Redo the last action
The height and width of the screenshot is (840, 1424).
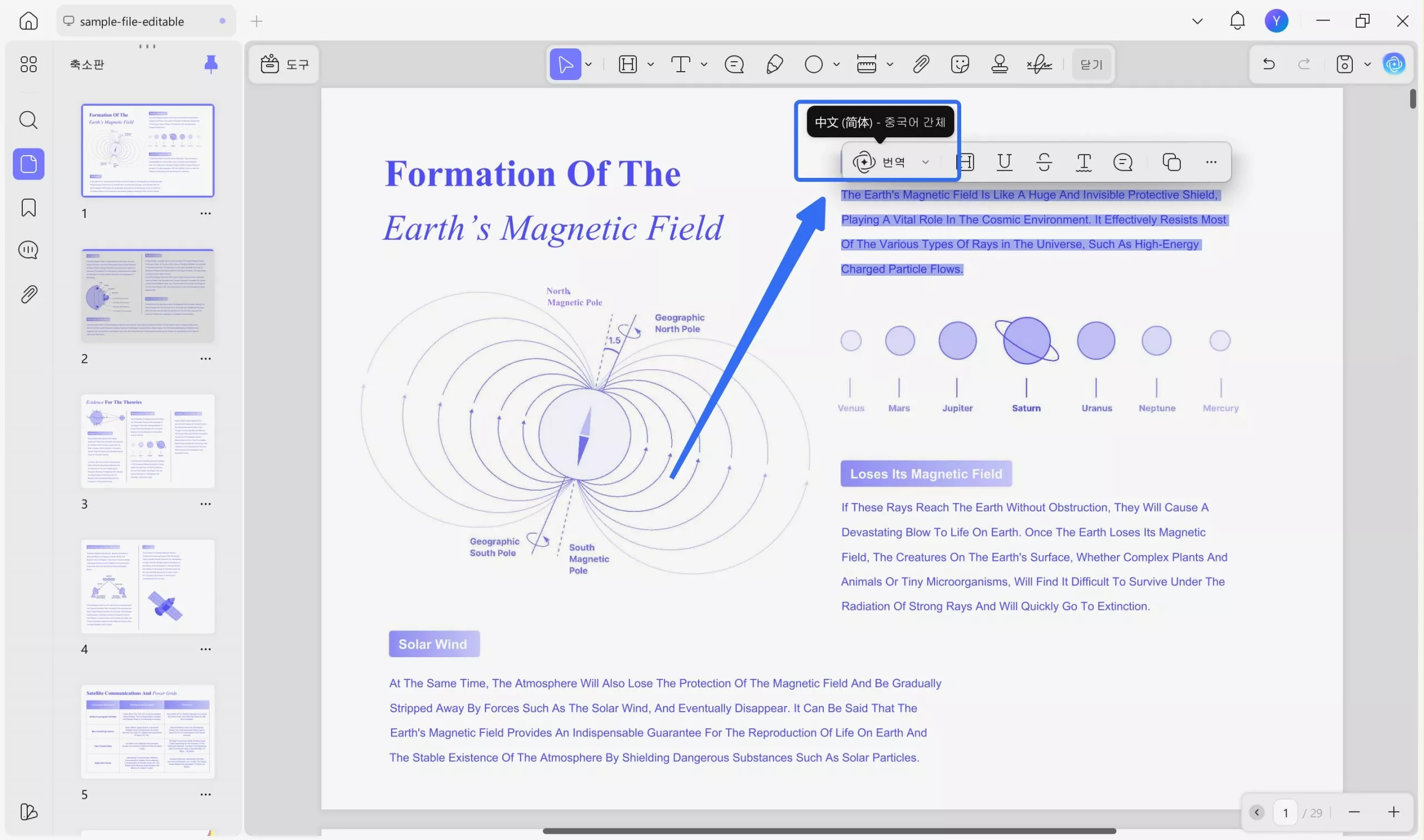[x=1304, y=64]
